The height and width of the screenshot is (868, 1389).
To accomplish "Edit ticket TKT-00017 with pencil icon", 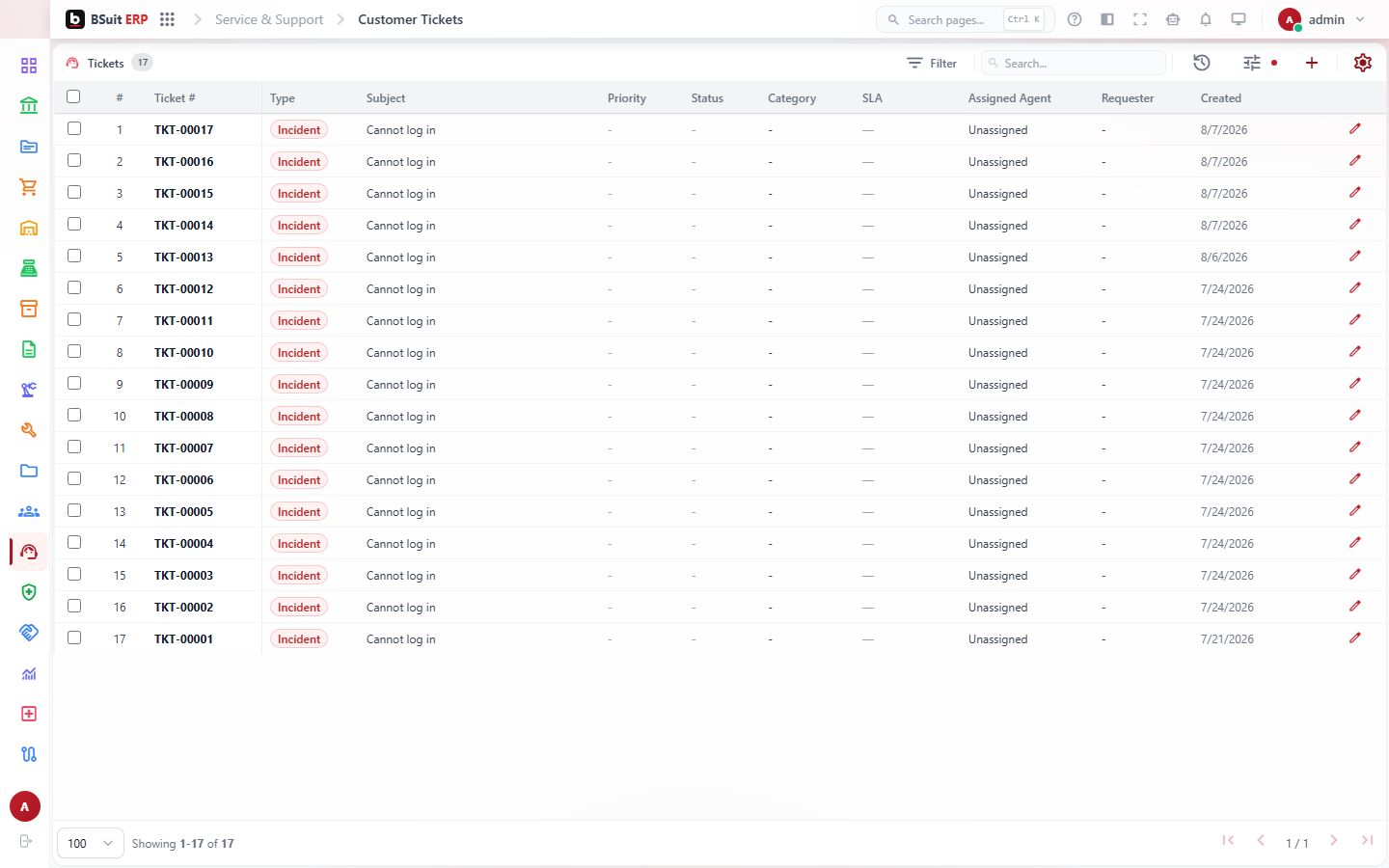I will pyautogui.click(x=1355, y=128).
